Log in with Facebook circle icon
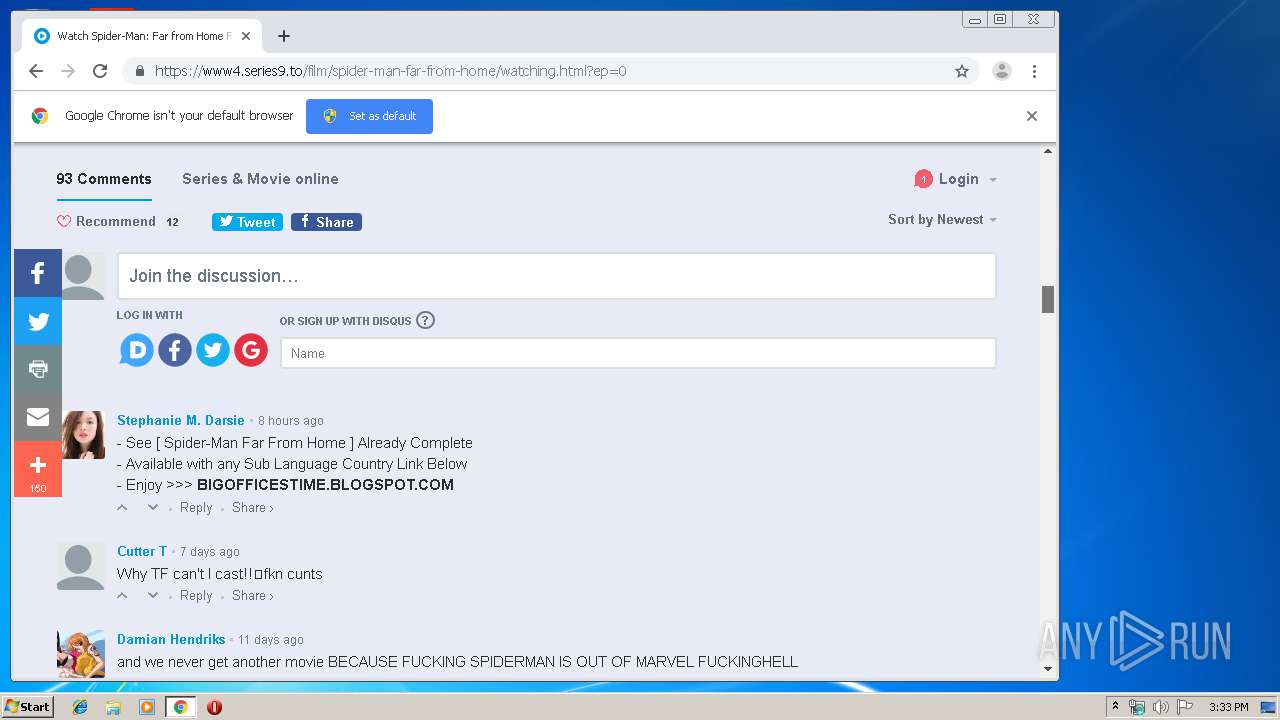Image resolution: width=1280 pixels, height=720 pixels. (175, 350)
